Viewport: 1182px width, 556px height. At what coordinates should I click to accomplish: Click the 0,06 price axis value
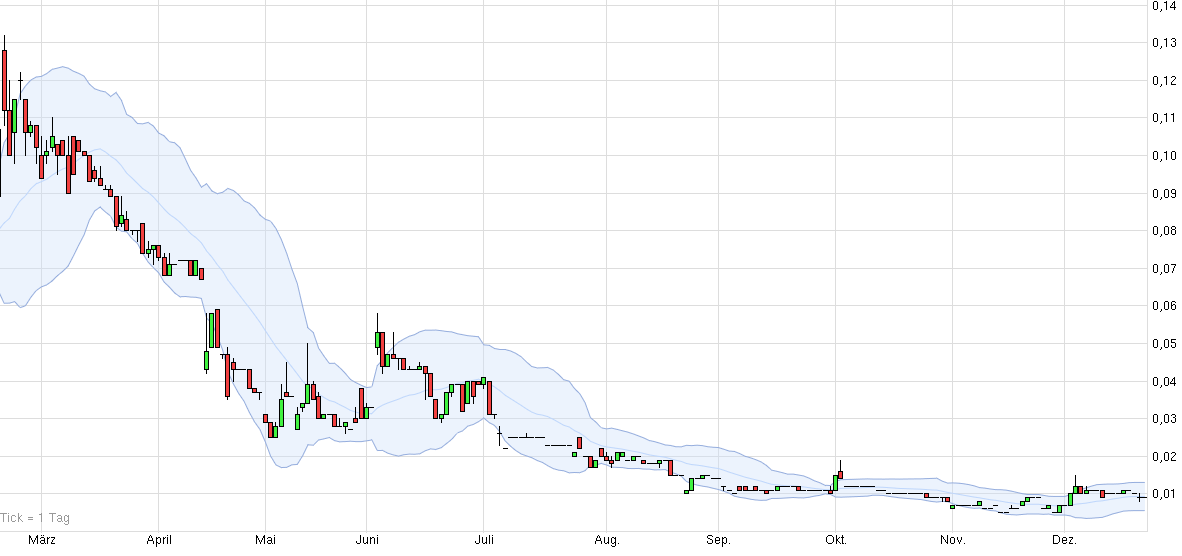[x=1165, y=306]
